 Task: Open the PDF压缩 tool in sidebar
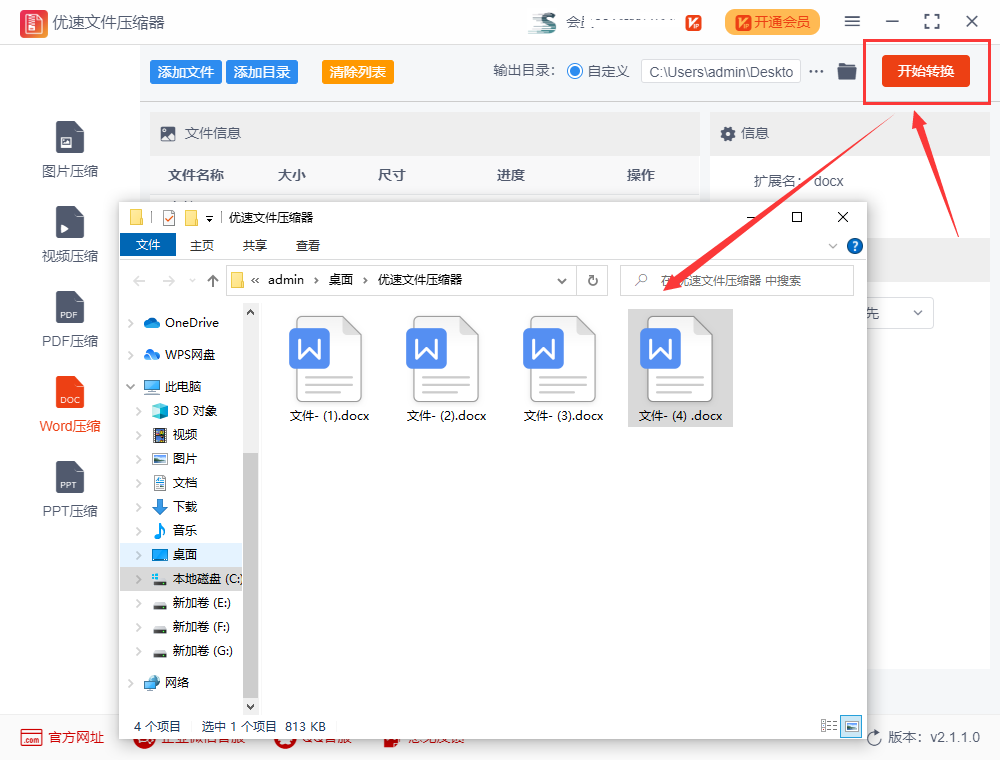(70, 319)
